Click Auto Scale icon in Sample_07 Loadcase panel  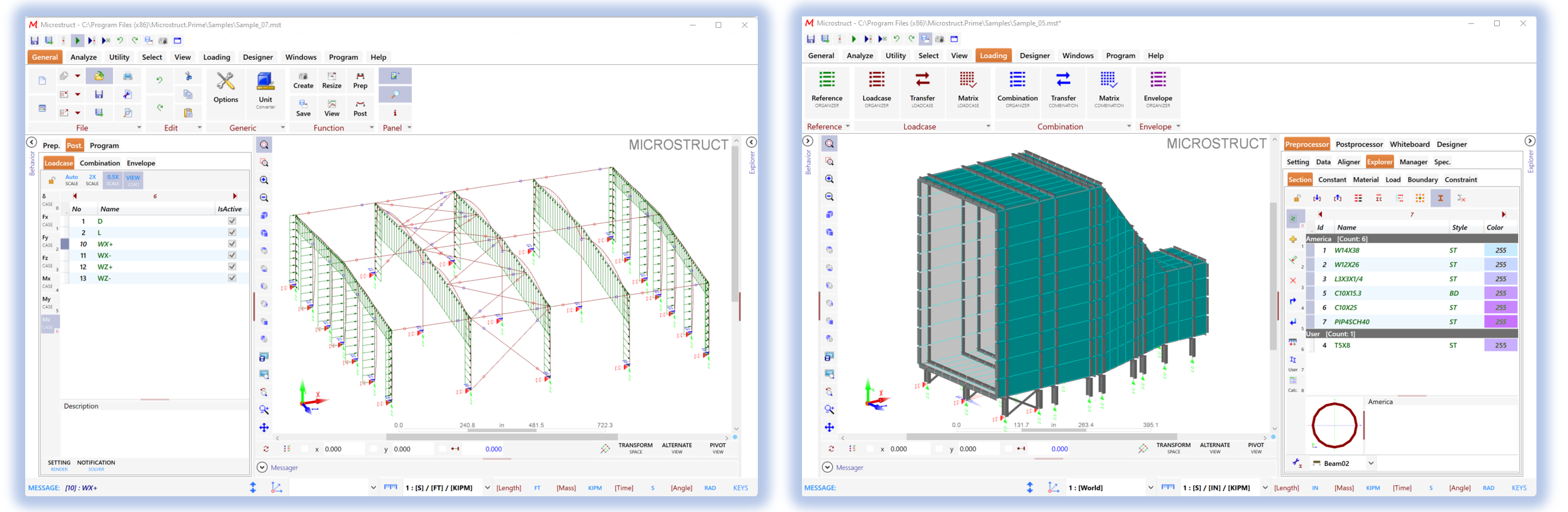pyautogui.click(x=72, y=180)
